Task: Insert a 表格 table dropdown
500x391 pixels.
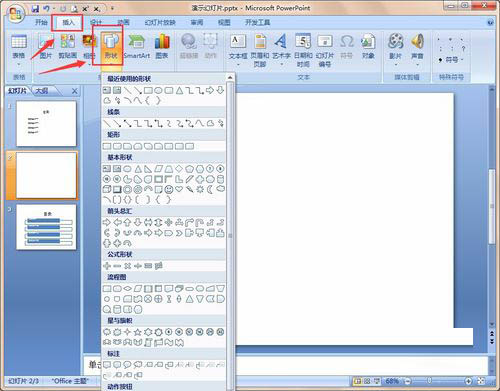Action: tap(19, 50)
